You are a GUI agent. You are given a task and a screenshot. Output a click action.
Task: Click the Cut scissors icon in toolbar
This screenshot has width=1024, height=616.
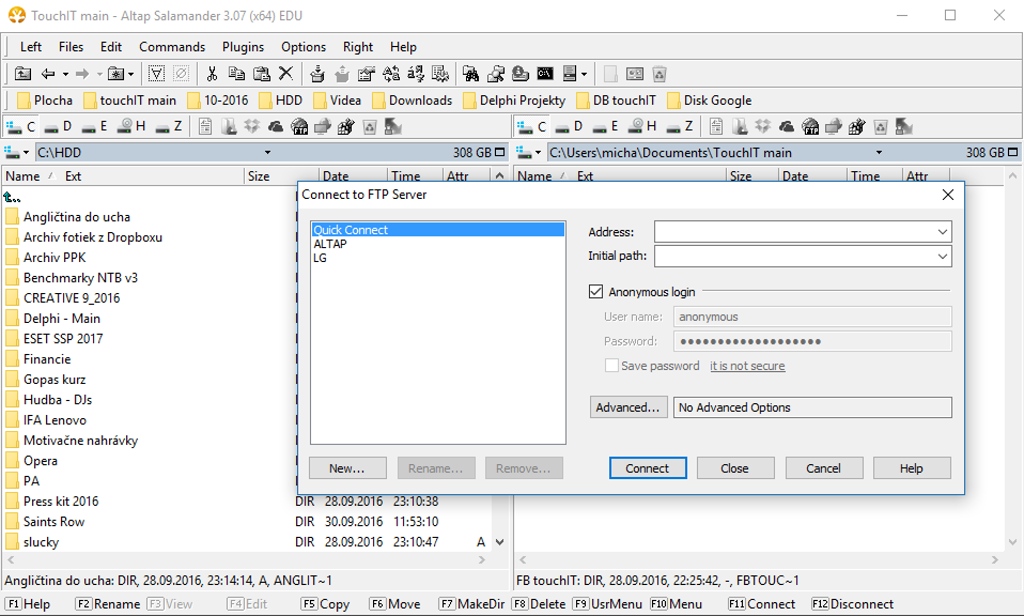tap(212, 74)
